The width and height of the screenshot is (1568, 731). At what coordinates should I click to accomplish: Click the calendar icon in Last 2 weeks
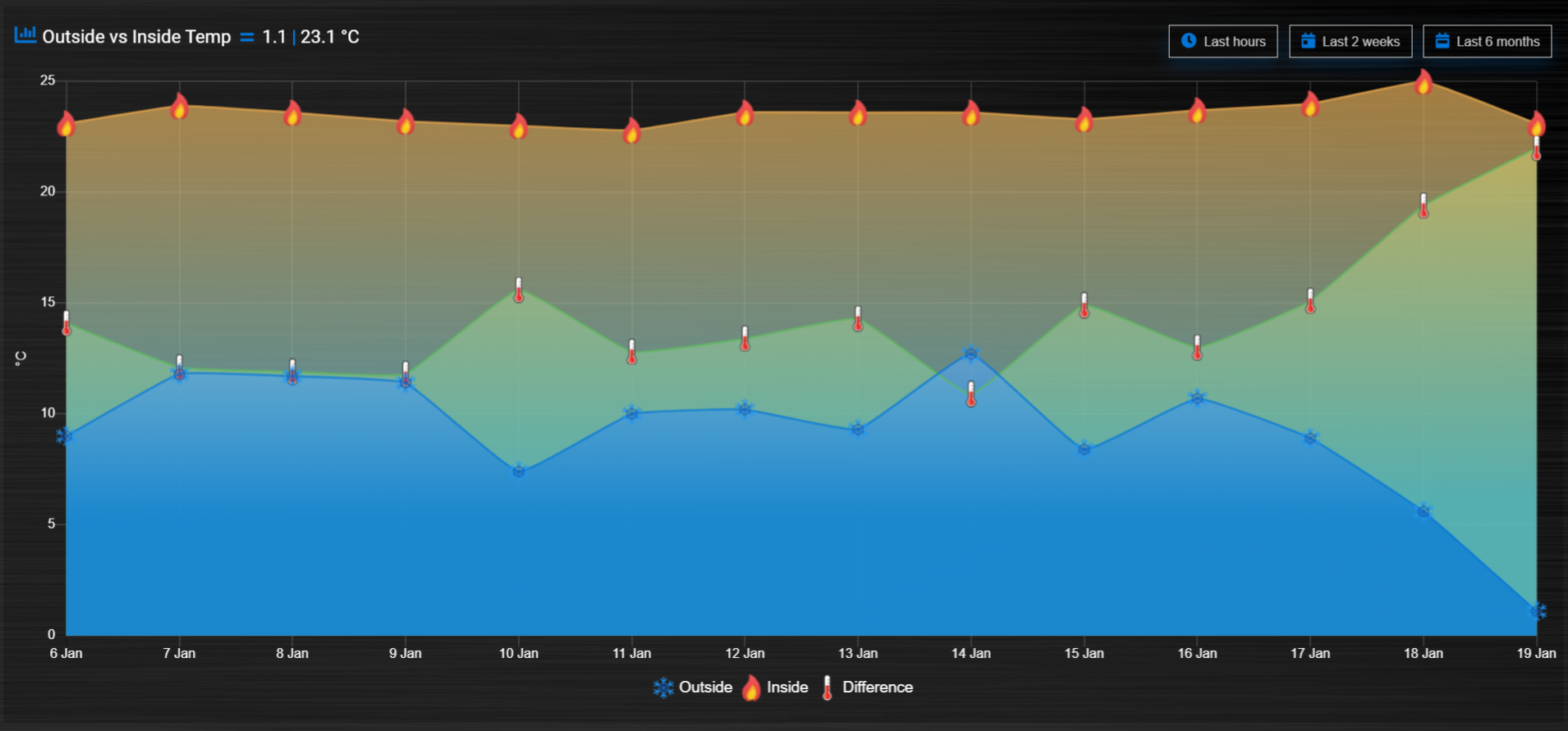(1308, 40)
